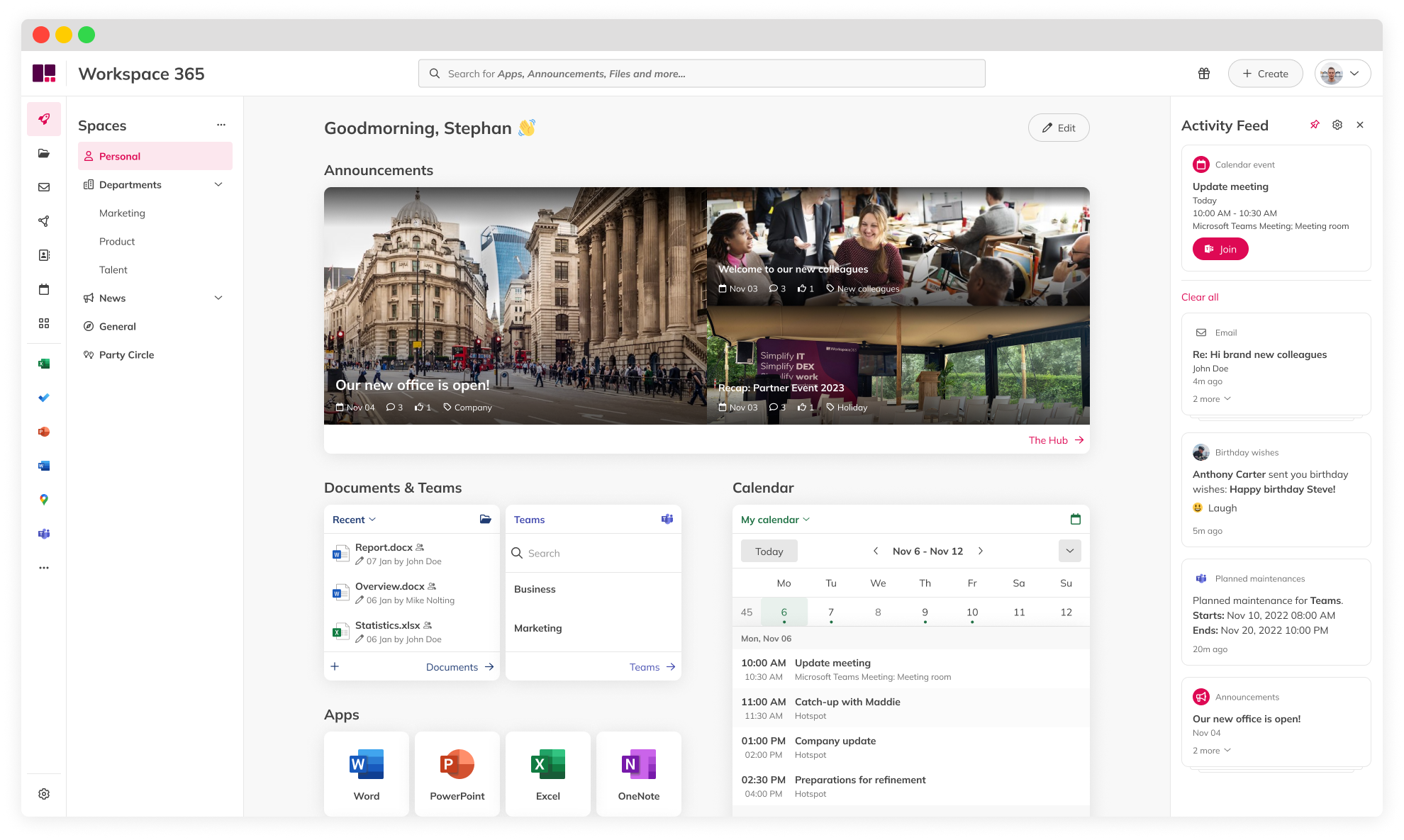Focus the Teams search field
Image resolution: width=1404 pixels, height=840 pixels.
click(x=594, y=553)
